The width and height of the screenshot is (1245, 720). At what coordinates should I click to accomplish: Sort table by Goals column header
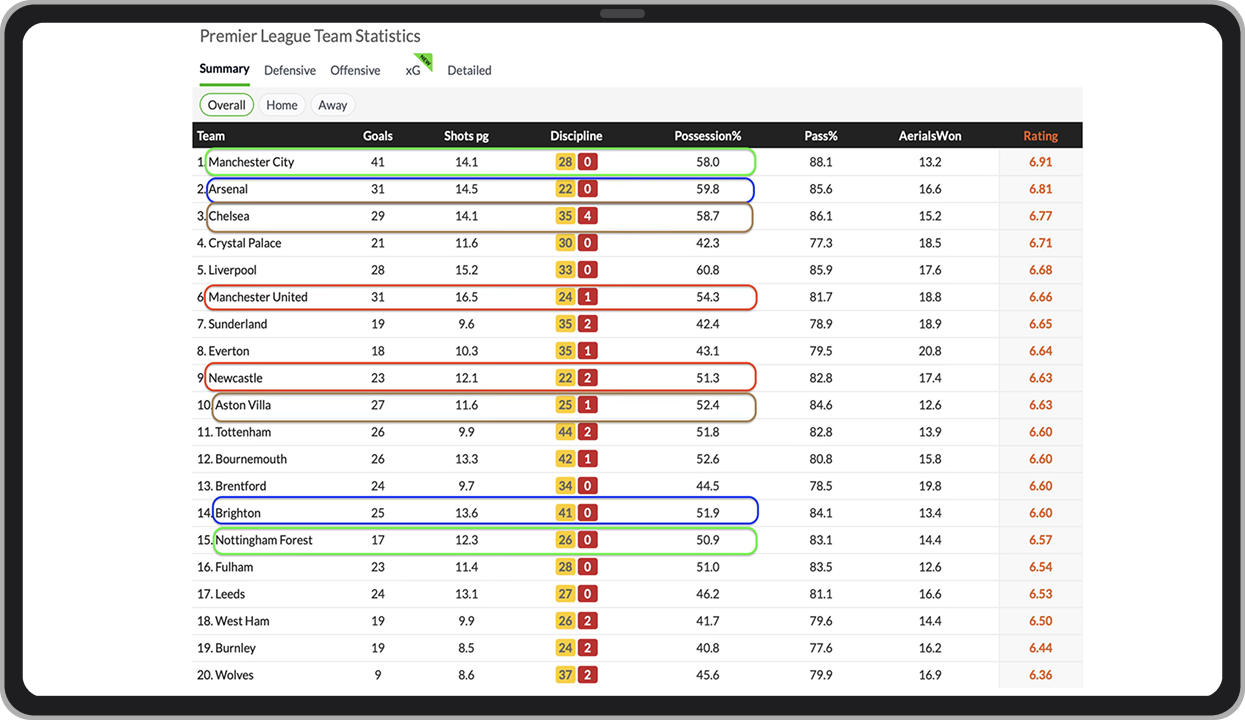click(378, 136)
